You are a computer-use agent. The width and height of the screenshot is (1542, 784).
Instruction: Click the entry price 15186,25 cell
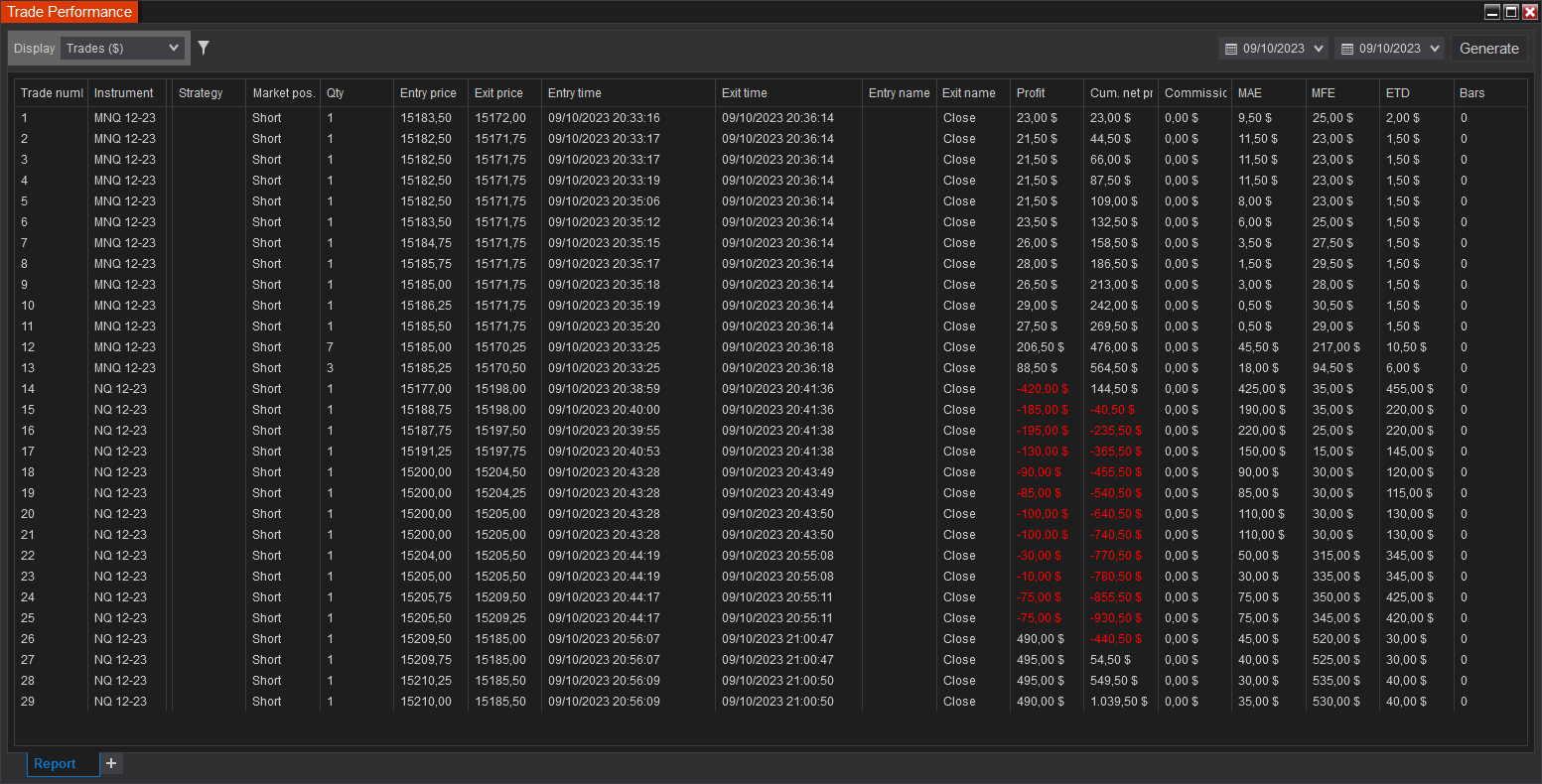pyautogui.click(x=426, y=306)
